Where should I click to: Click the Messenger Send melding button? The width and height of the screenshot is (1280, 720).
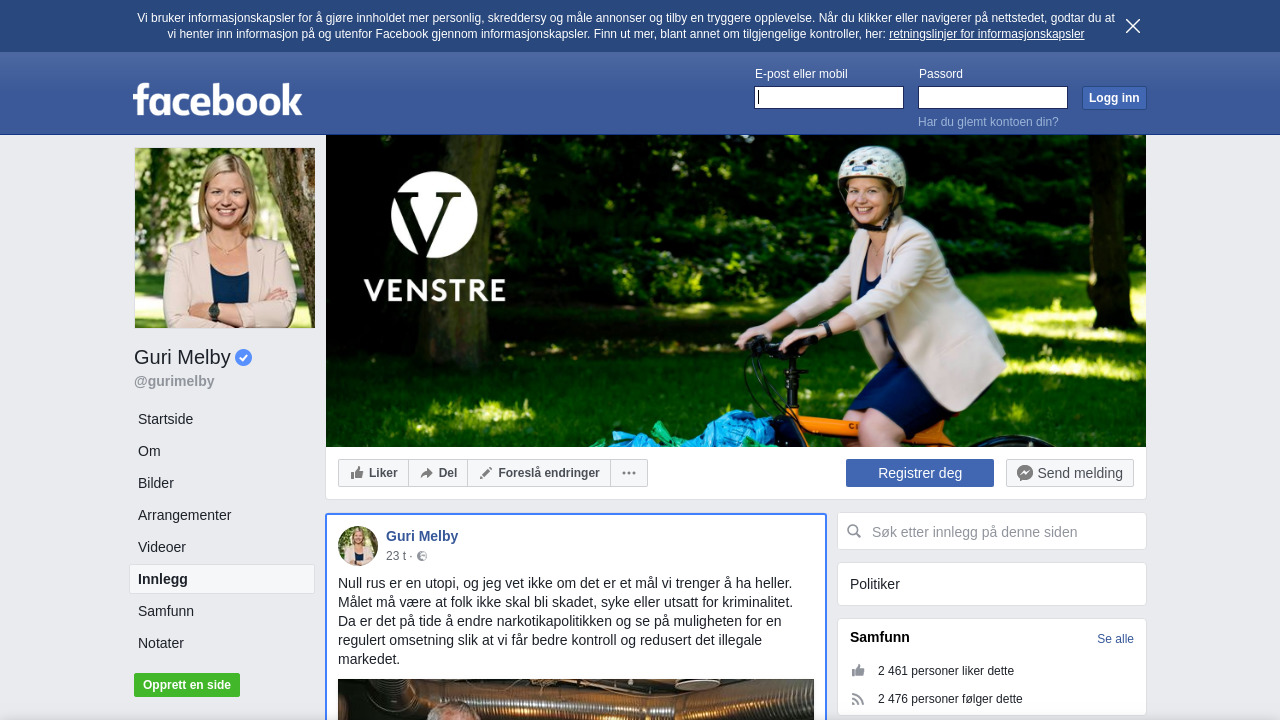tap(1070, 473)
